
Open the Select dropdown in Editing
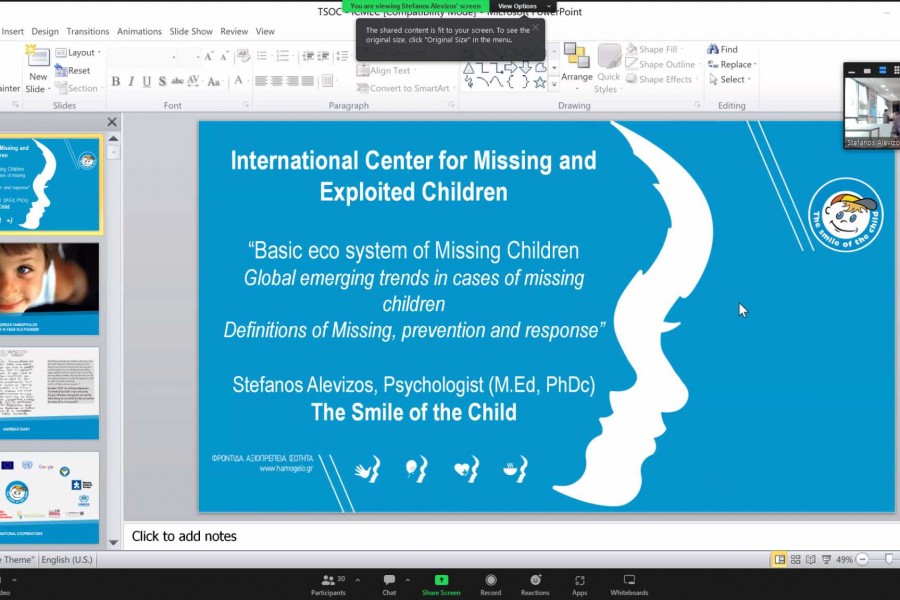[730, 80]
